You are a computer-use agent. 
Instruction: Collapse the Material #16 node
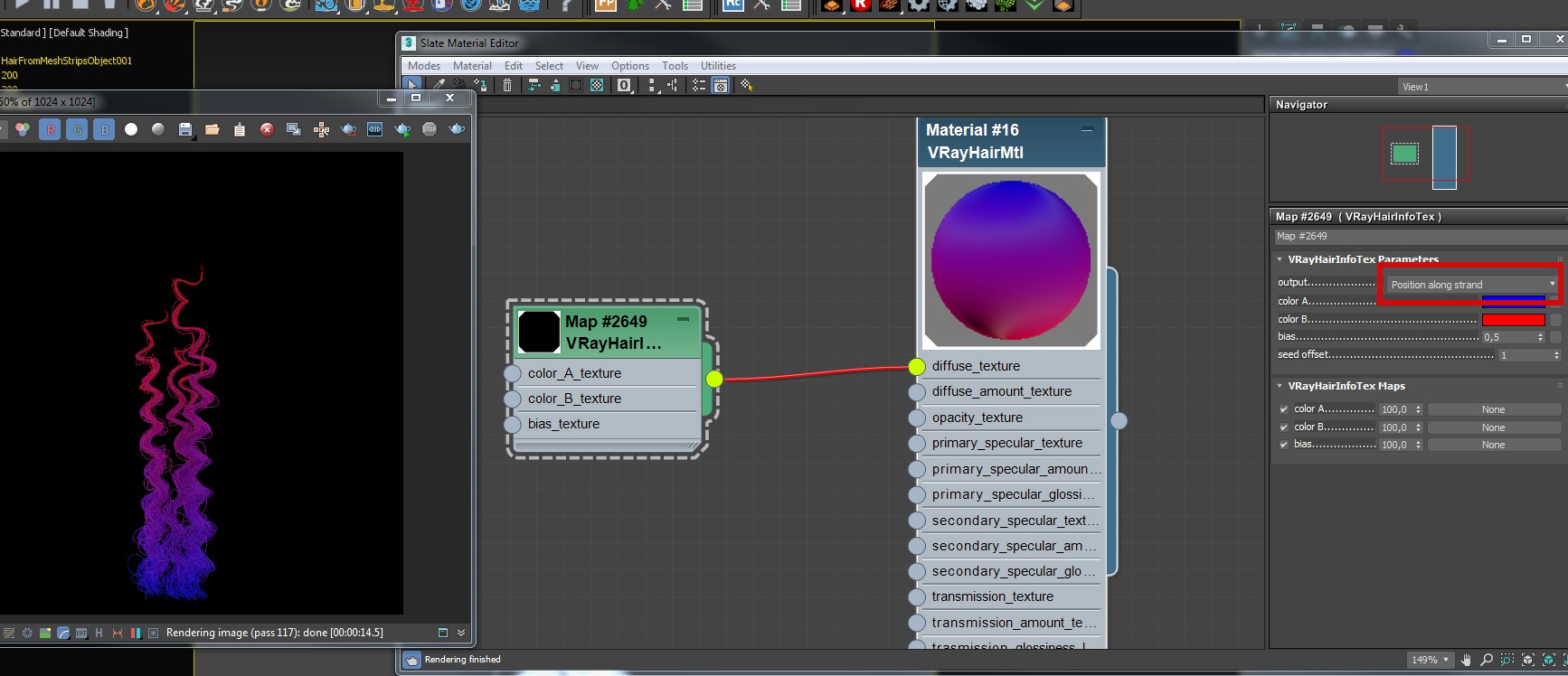(x=1087, y=130)
